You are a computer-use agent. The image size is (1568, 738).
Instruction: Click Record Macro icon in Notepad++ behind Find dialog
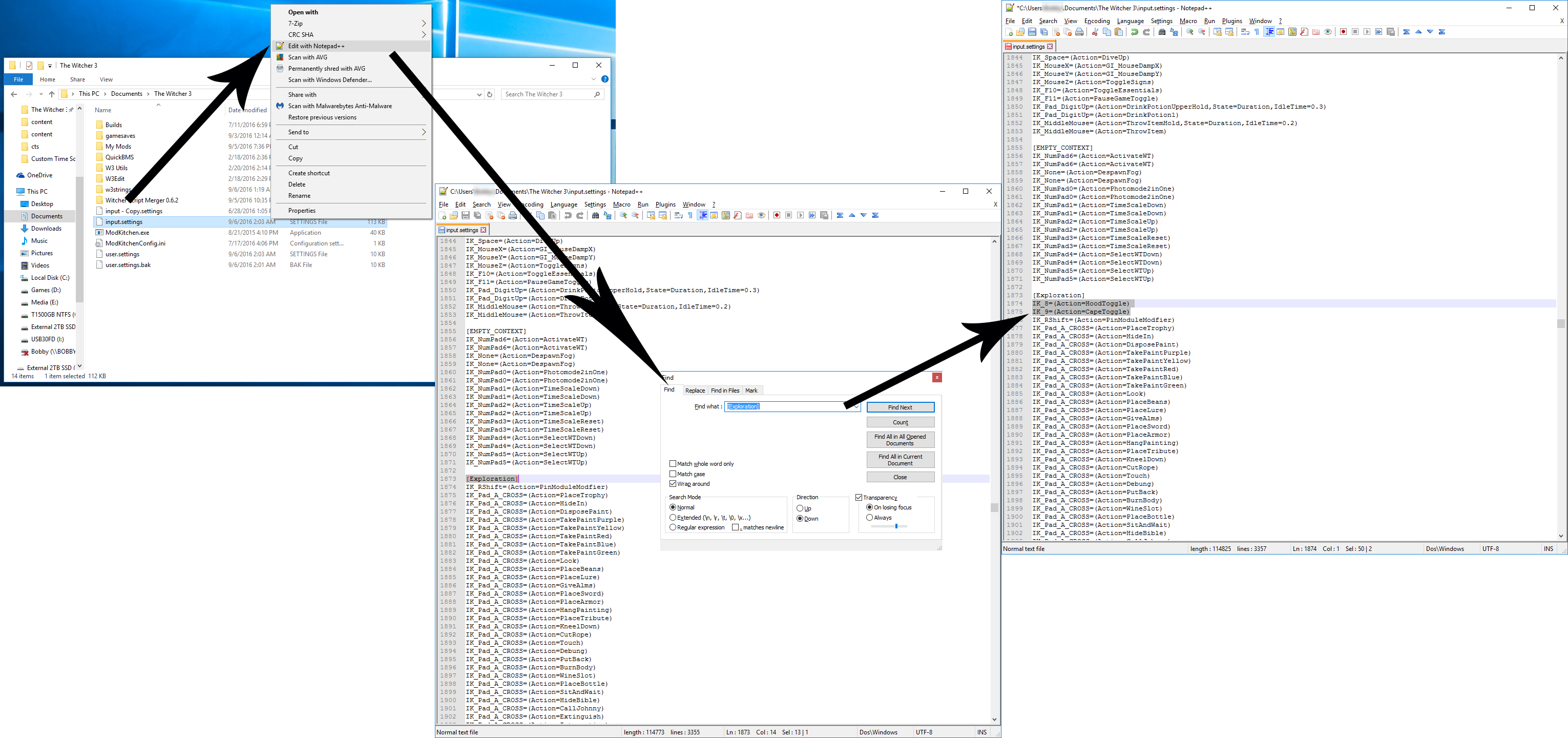point(777,216)
